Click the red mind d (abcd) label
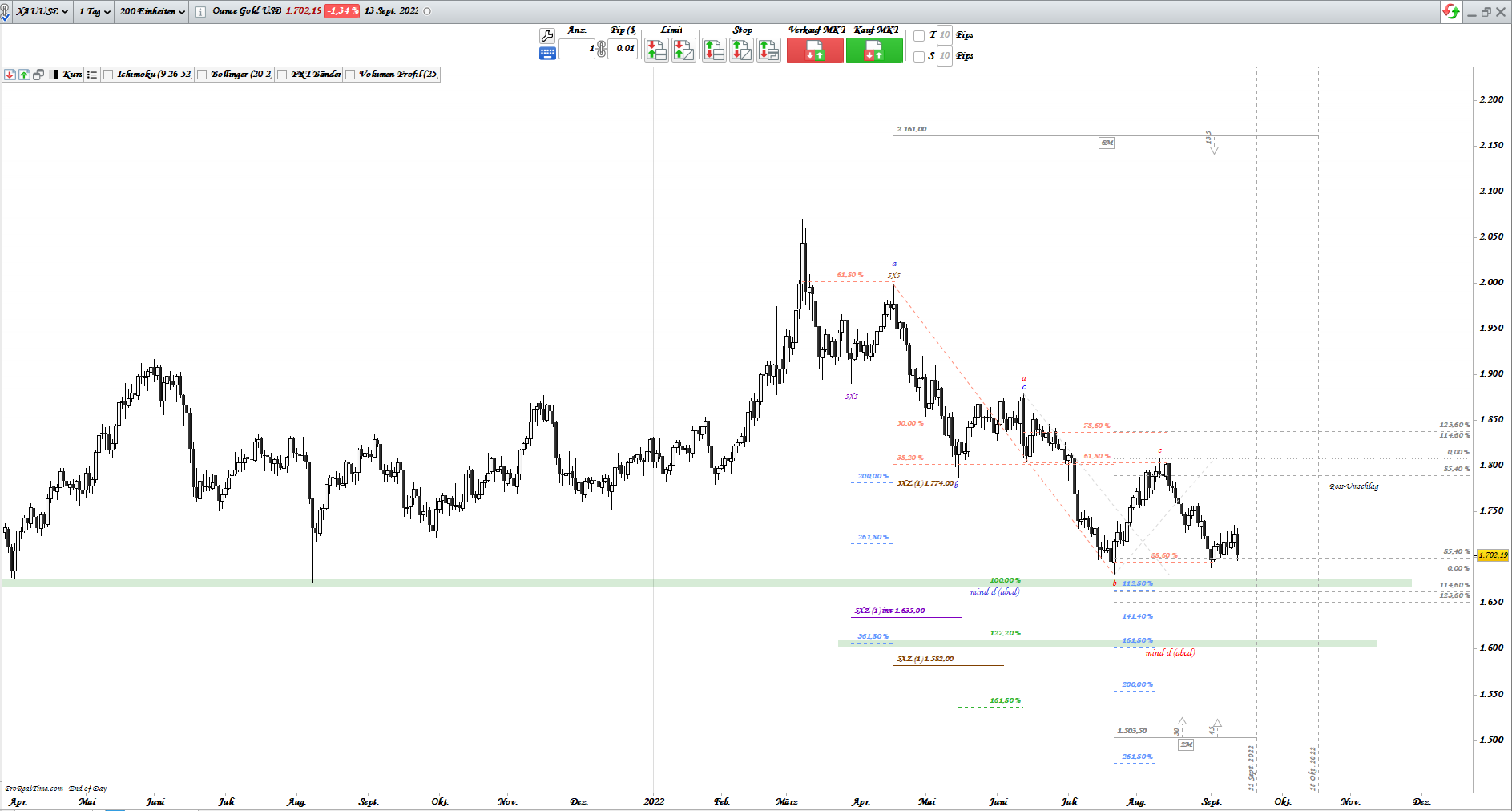The height and width of the screenshot is (811, 1512). (1170, 653)
